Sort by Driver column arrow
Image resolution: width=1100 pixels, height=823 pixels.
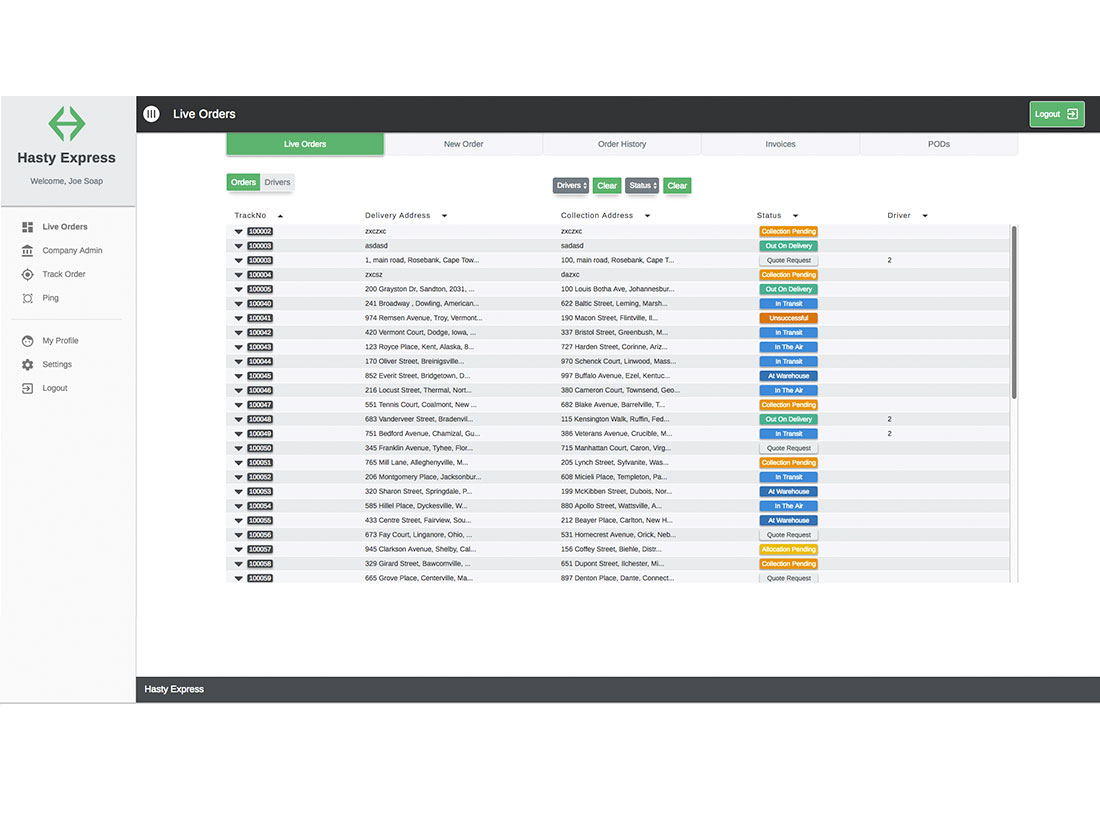coord(925,216)
